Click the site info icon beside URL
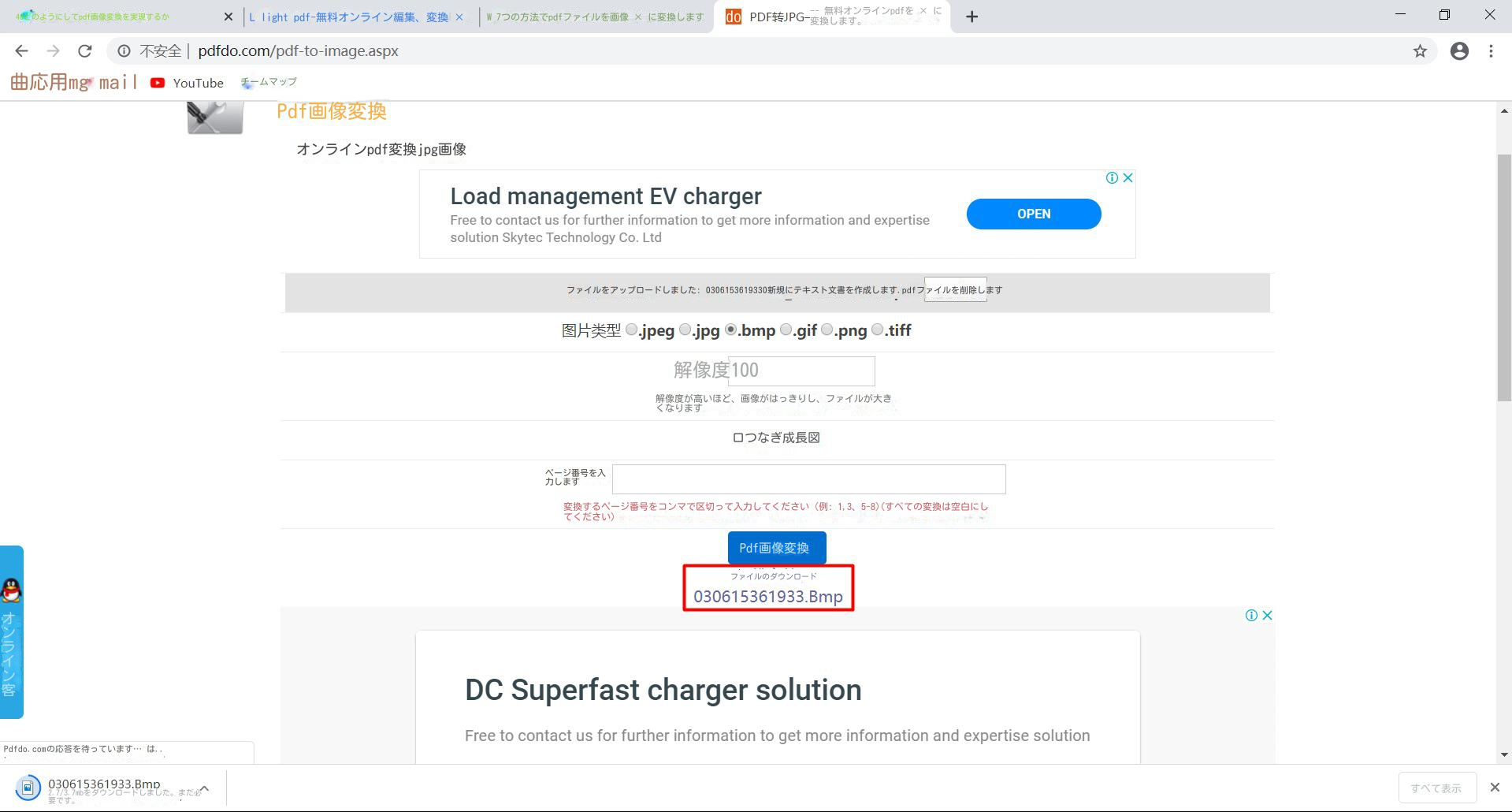The height and width of the screenshot is (812, 1512). [124, 51]
